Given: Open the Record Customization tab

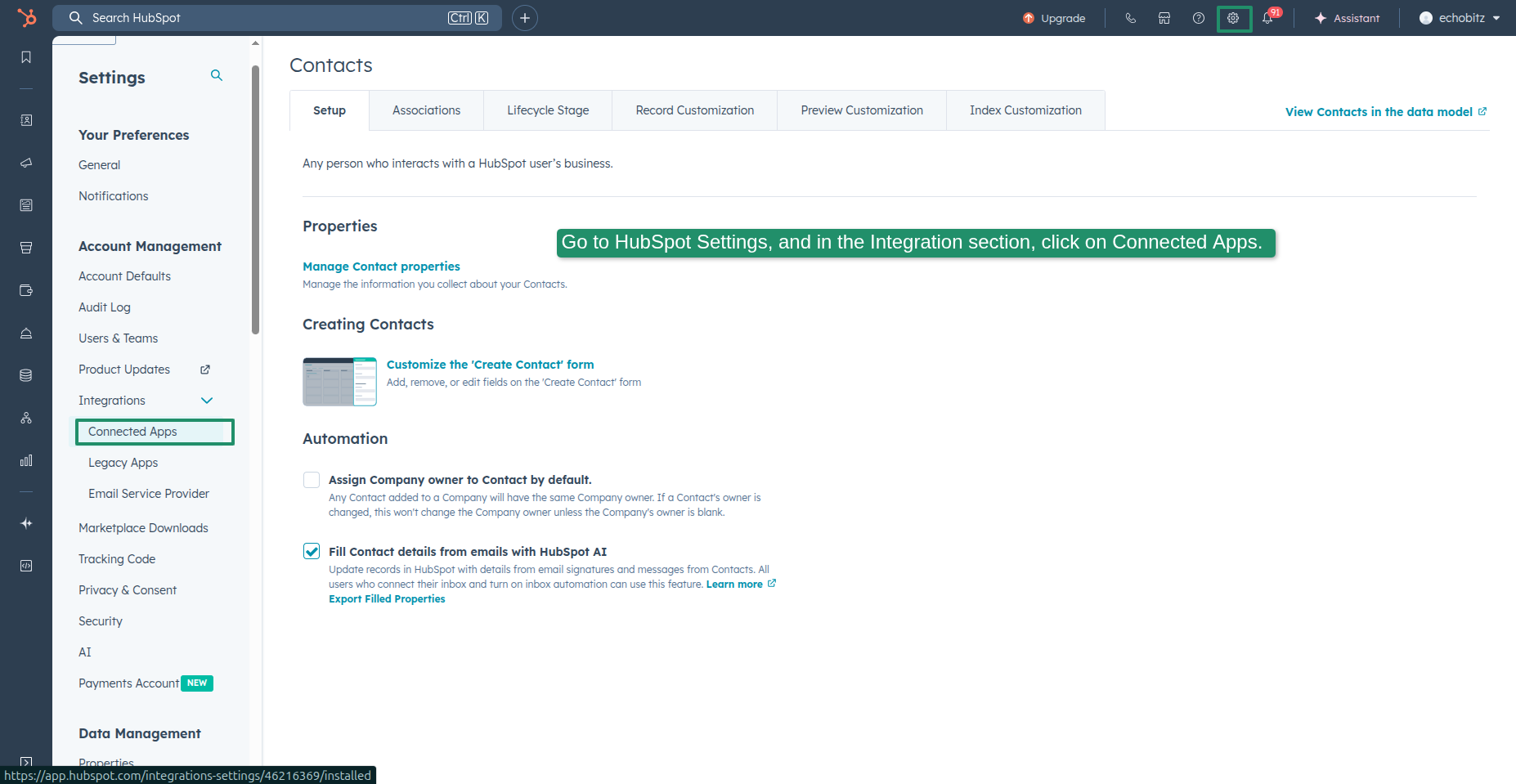Looking at the screenshot, I should (693, 110).
